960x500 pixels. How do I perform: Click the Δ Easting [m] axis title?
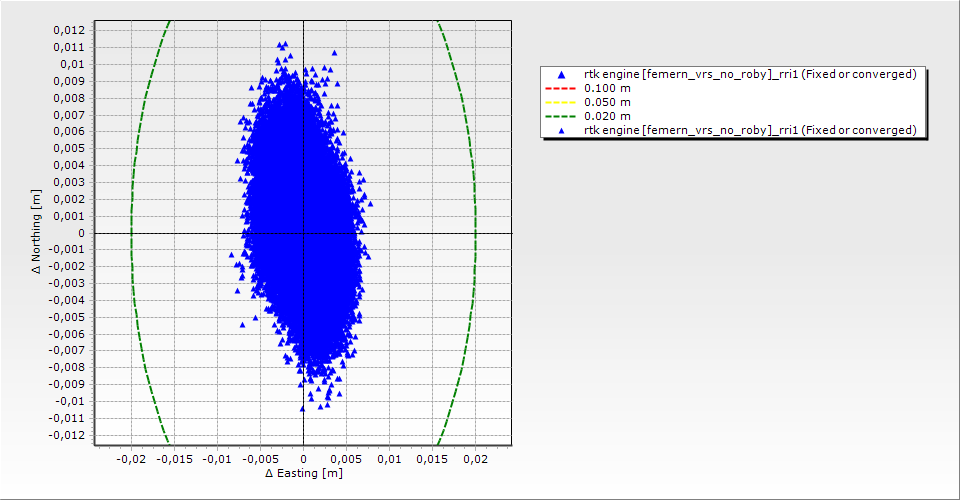click(x=303, y=473)
